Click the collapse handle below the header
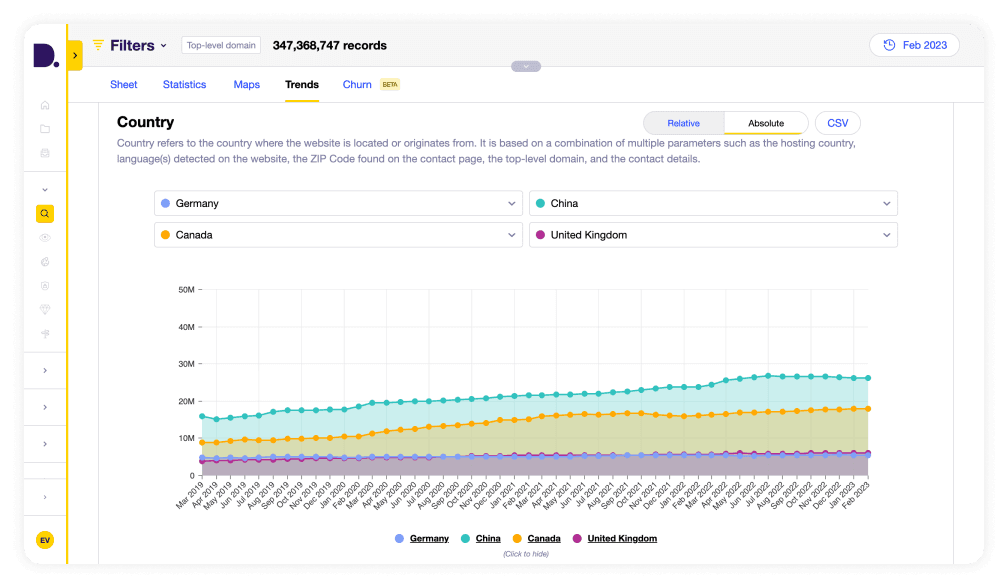This screenshot has width=1008, height=588. click(x=526, y=66)
